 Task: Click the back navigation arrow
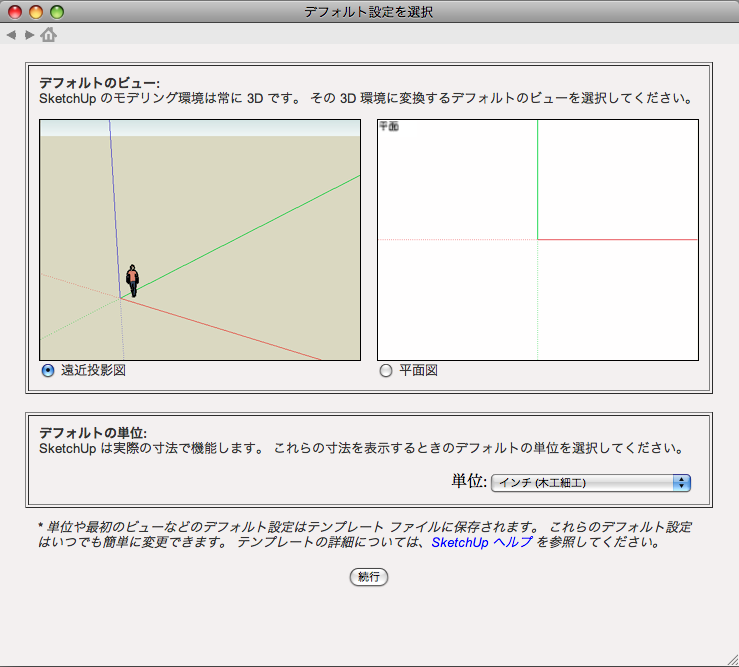[11, 35]
